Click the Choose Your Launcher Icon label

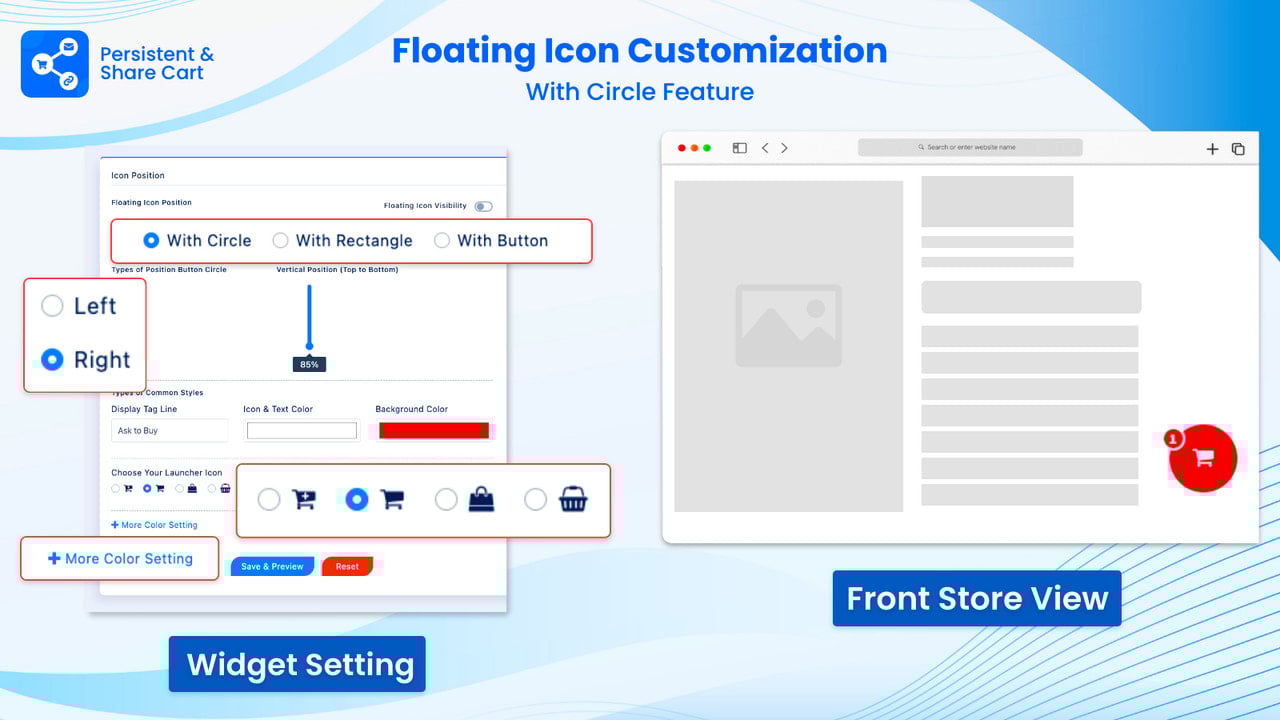click(167, 473)
